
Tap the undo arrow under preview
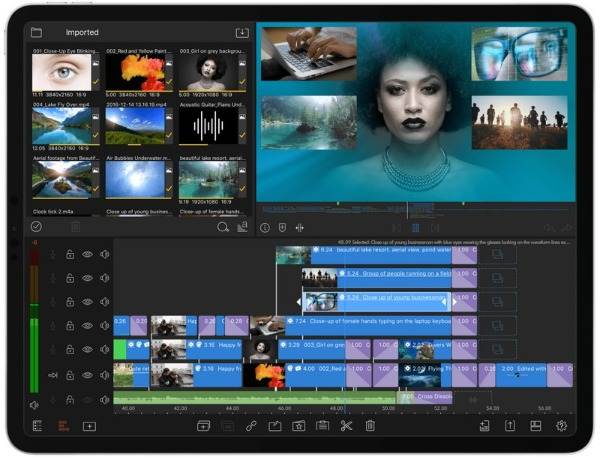click(549, 228)
